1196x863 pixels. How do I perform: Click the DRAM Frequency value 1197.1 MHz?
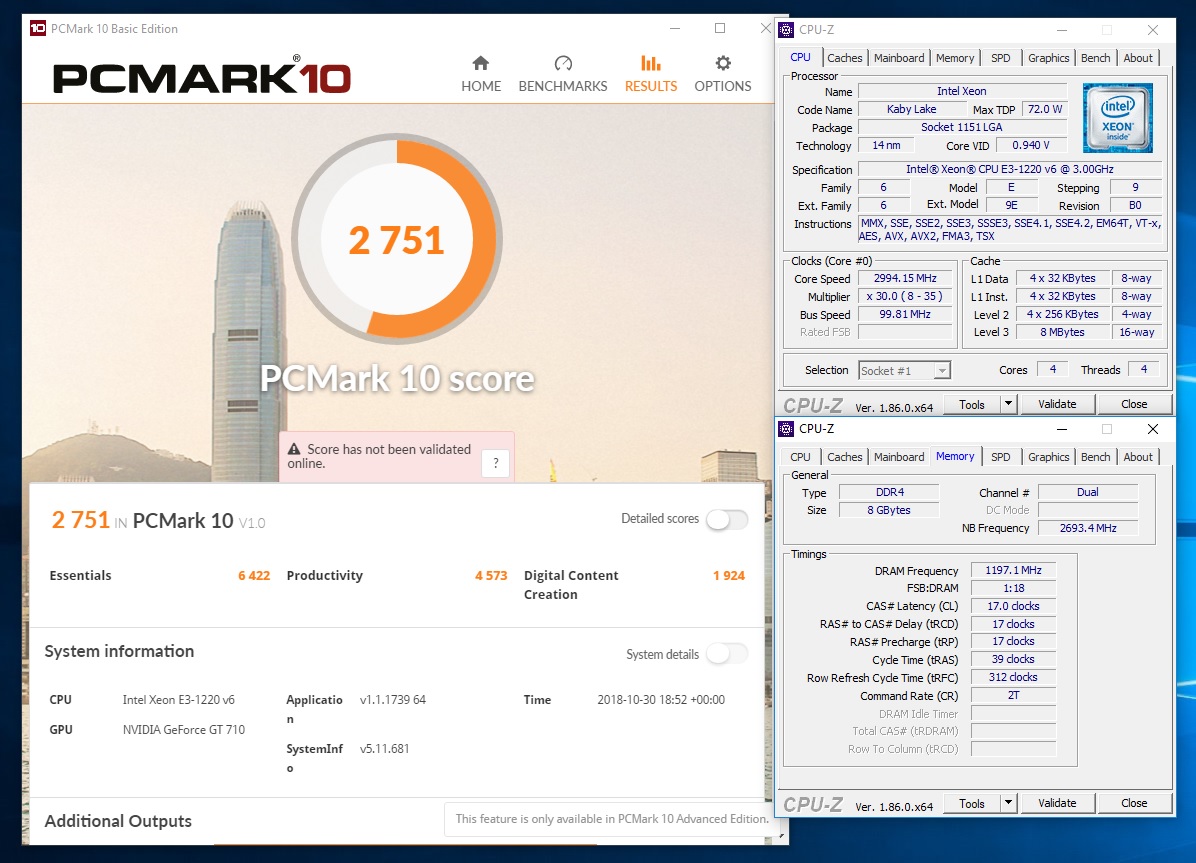(1013, 570)
